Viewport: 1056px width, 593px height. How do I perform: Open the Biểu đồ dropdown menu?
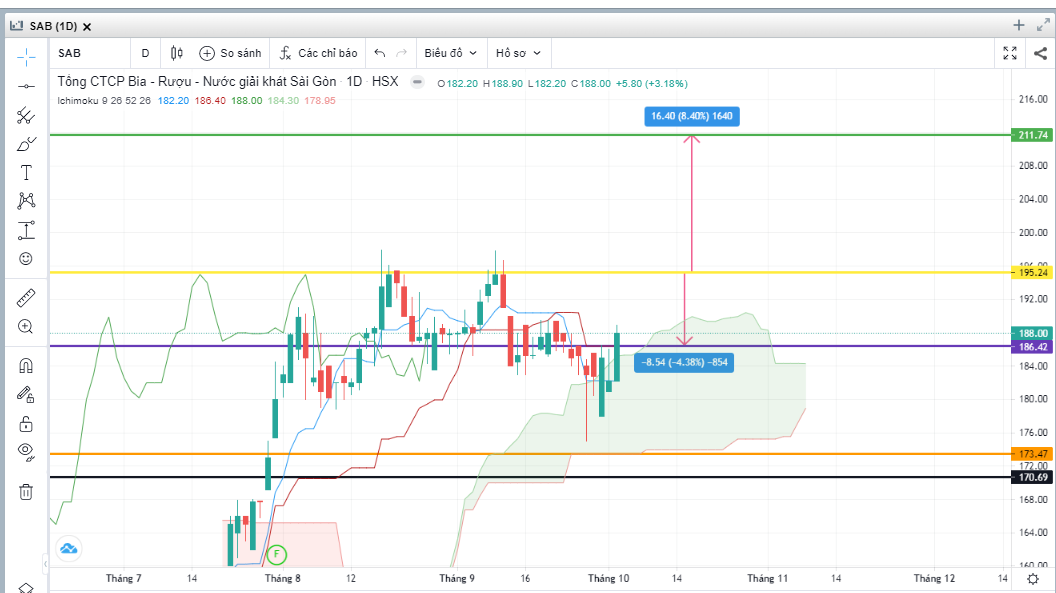tap(451, 53)
